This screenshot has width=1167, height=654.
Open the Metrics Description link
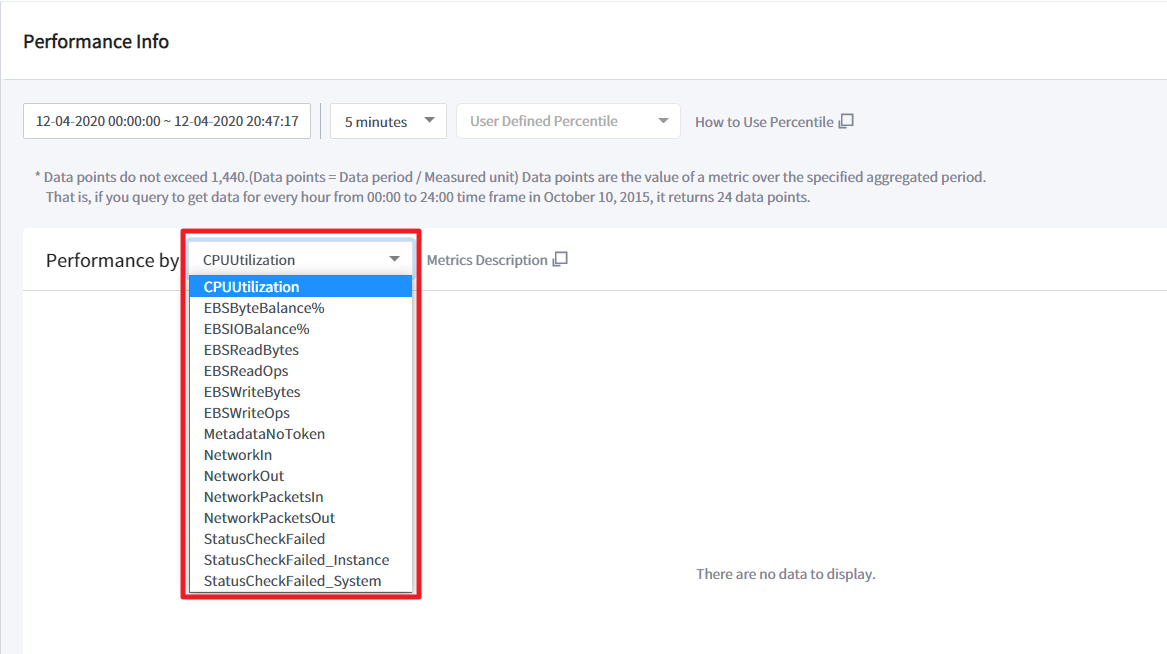click(x=487, y=260)
